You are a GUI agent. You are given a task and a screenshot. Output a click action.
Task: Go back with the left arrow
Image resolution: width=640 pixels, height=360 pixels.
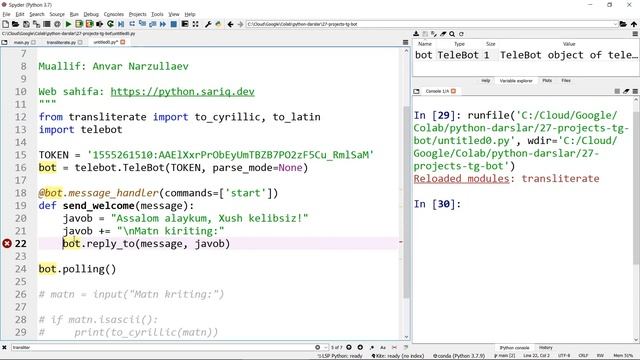[231, 24]
